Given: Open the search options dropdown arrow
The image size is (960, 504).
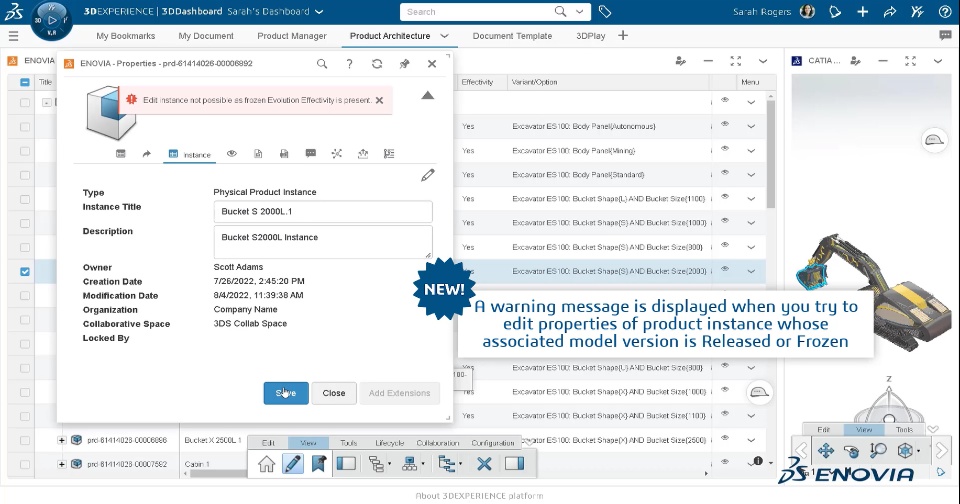Looking at the screenshot, I should [579, 12].
